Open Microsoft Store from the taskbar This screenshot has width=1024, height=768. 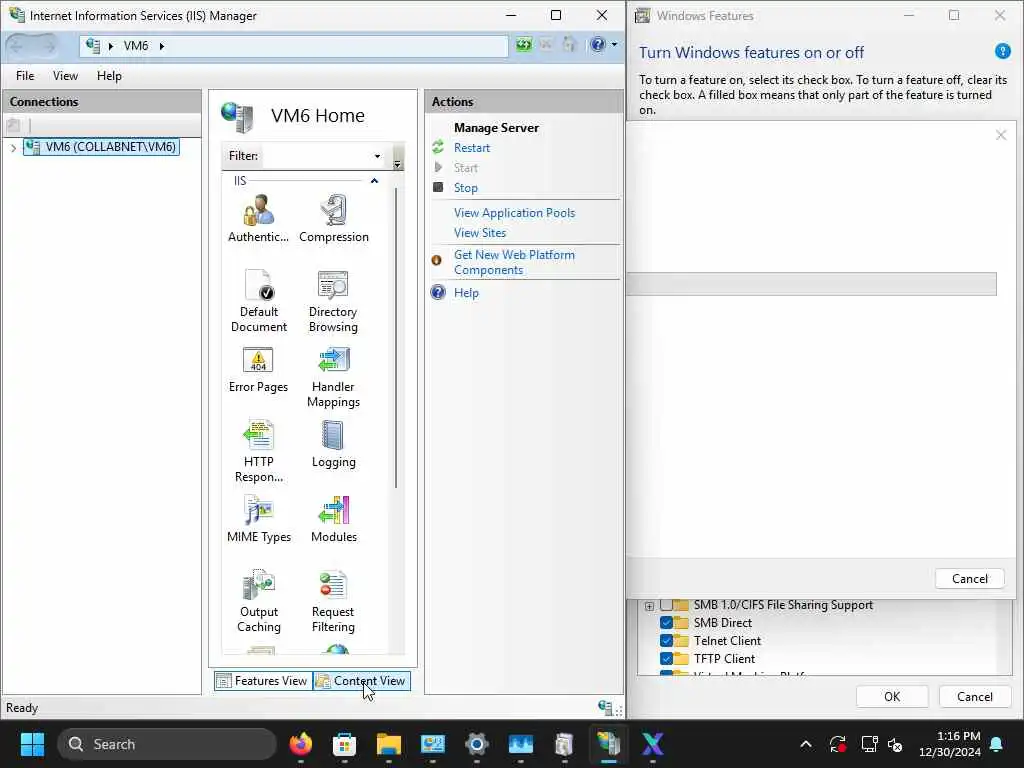(x=344, y=744)
